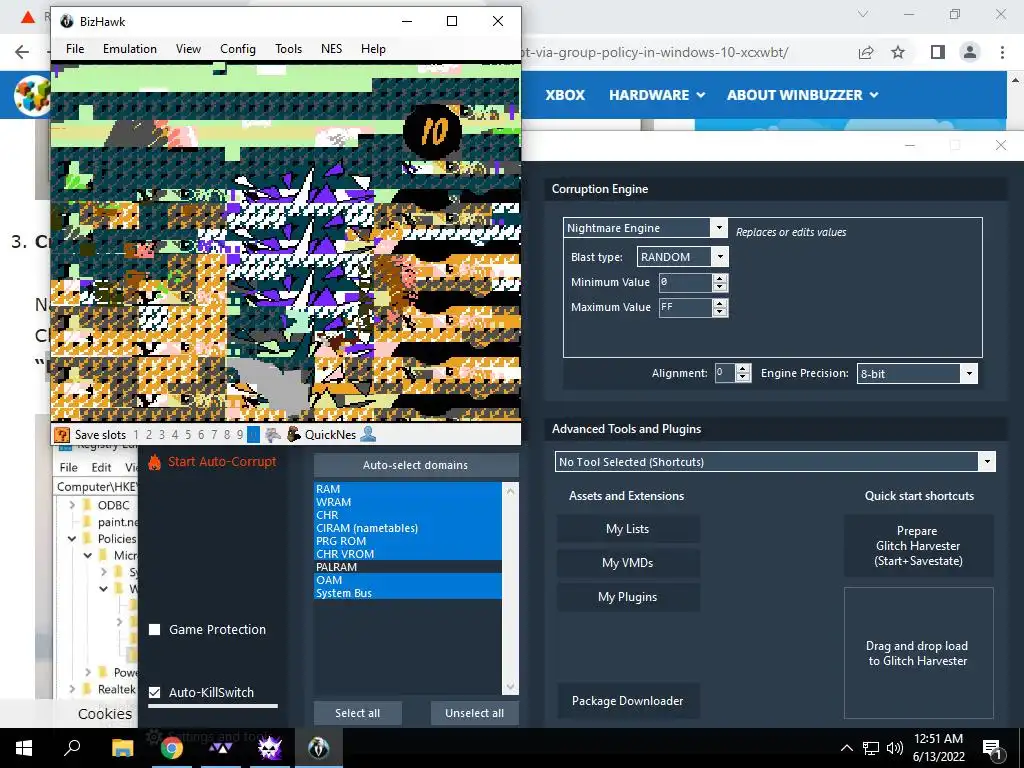Expand the ODBC registry tree node

pos(72,505)
